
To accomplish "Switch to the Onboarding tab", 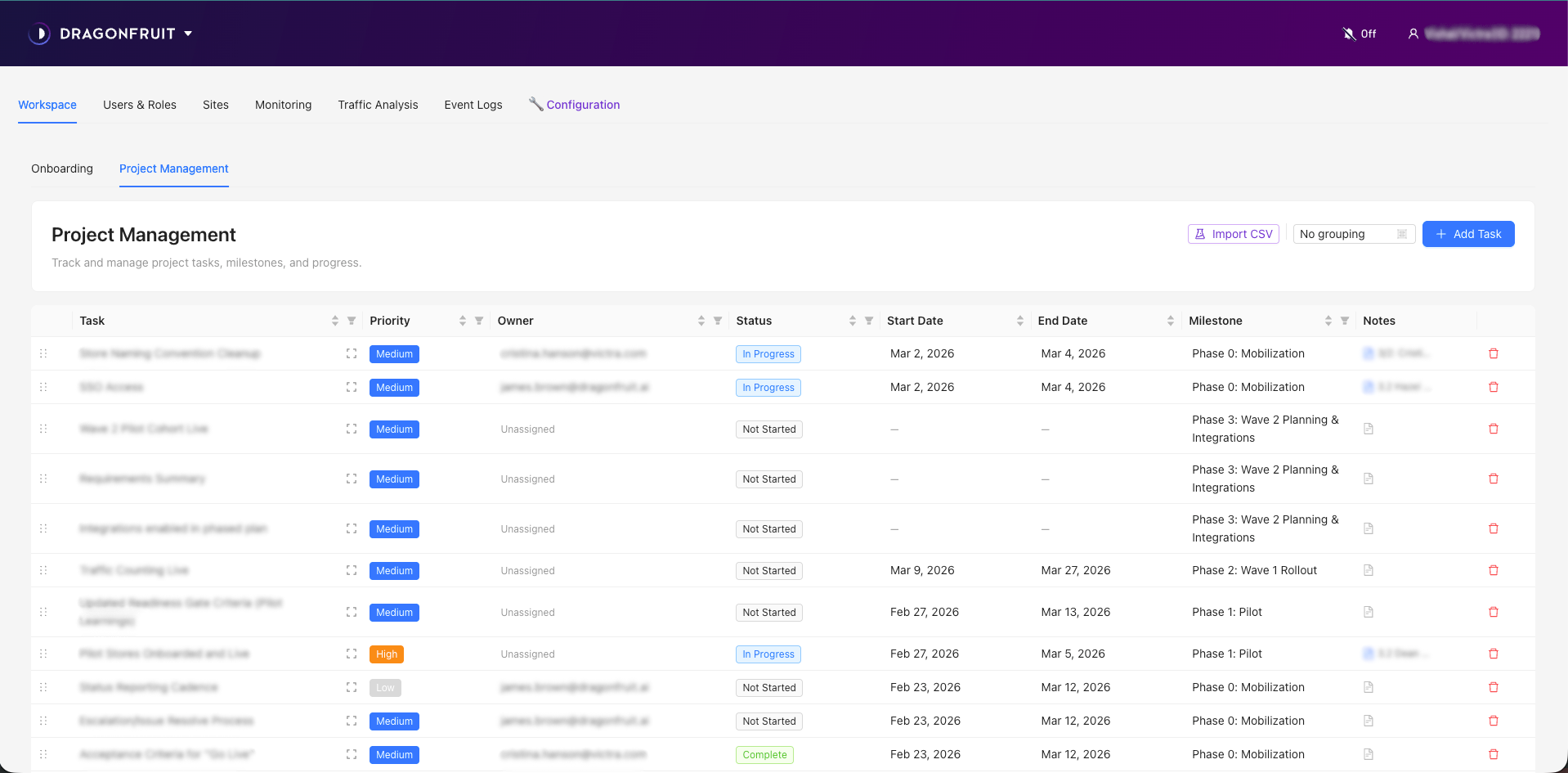I will click(x=62, y=169).
